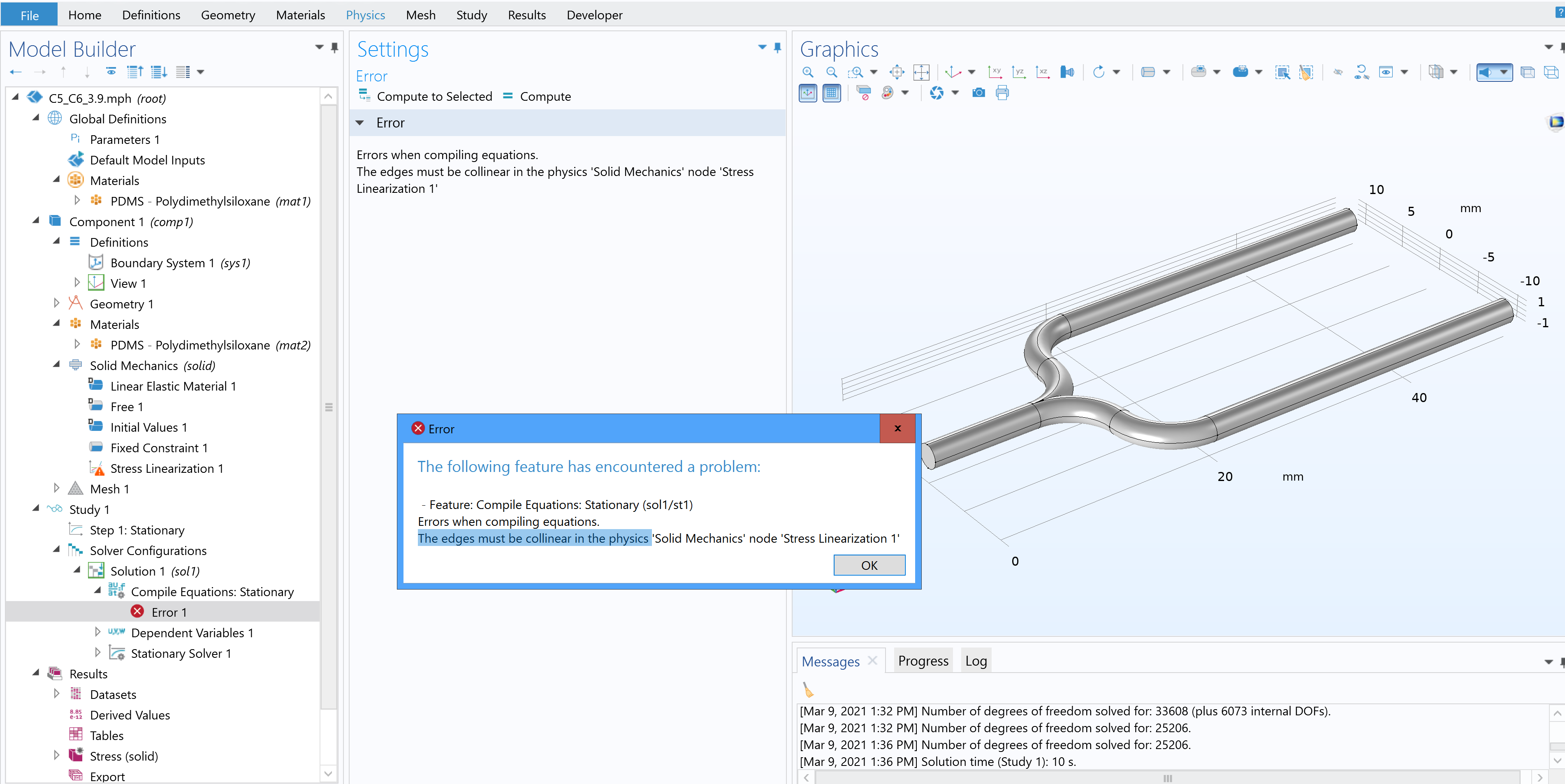Screen dimensions: 1565x784
Task: Clear messages with the broom icon
Action: pyautogui.click(x=808, y=690)
